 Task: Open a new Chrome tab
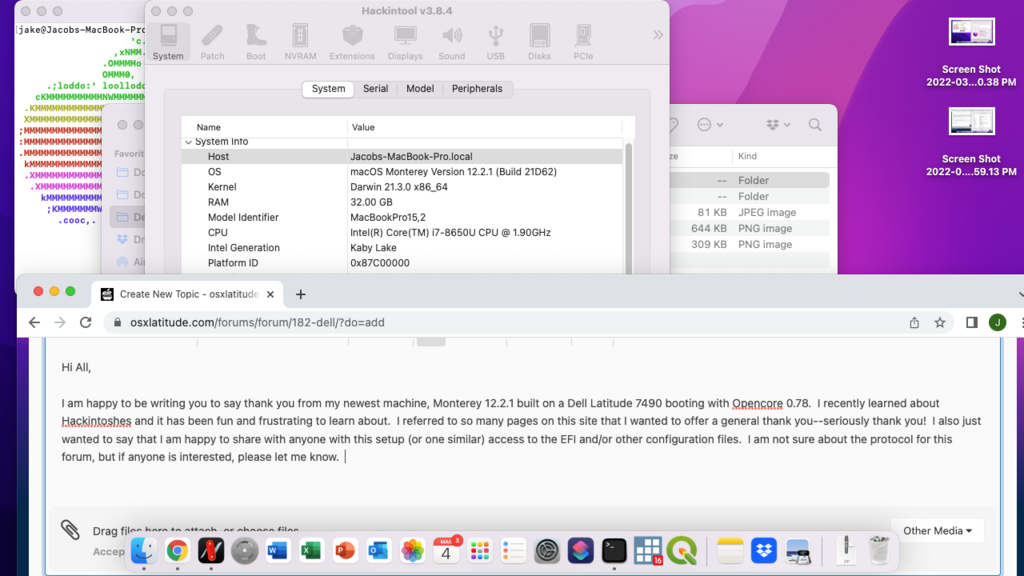[301, 295]
